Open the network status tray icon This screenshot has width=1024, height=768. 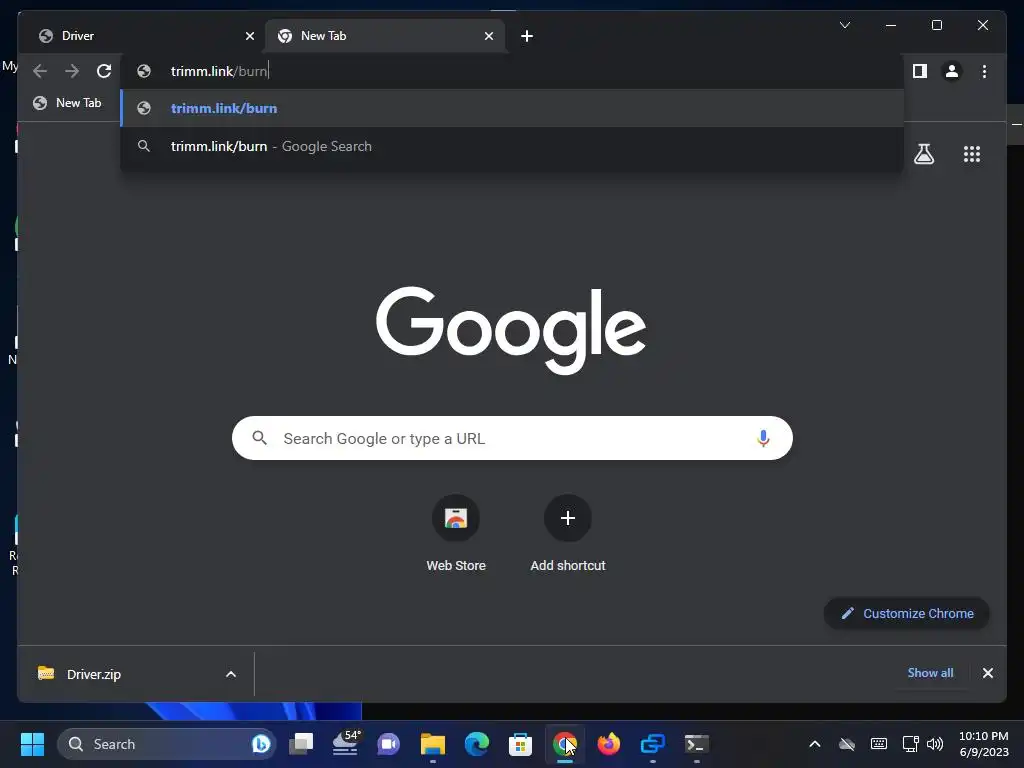click(910, 744)
